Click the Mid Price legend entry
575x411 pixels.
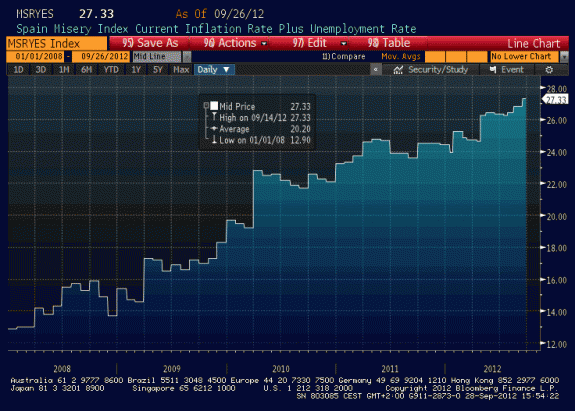(x=237, y=107)
